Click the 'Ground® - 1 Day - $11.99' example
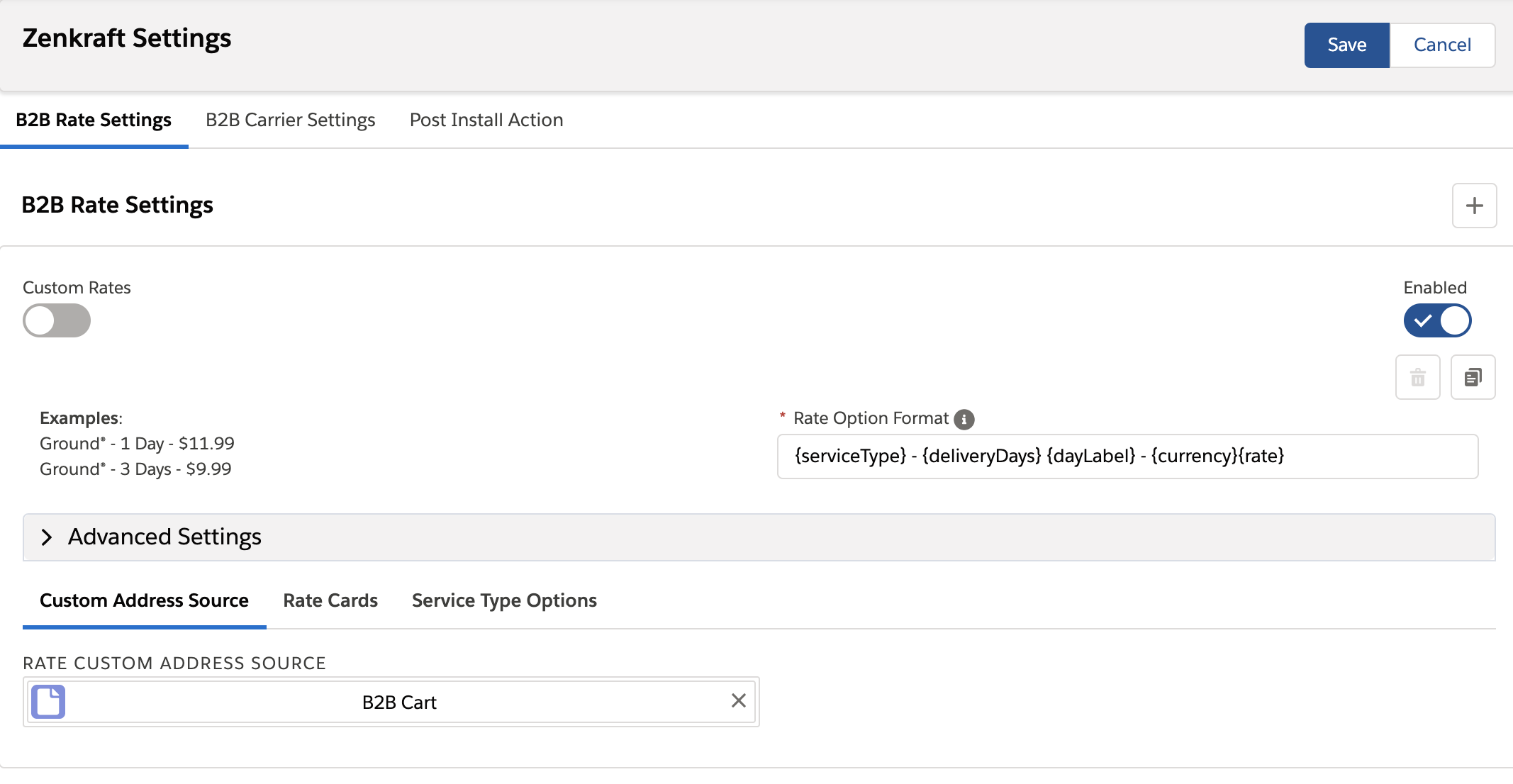Screen dimensions: 1513x784 (137, 444)
